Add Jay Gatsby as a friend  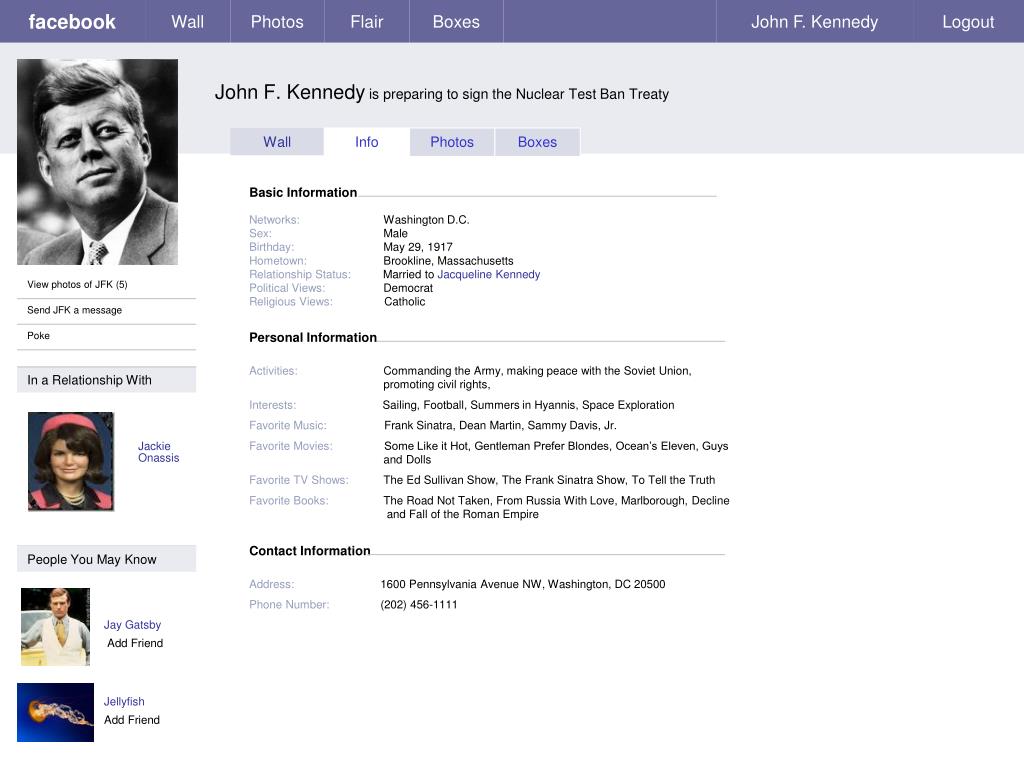click(135, 643)
